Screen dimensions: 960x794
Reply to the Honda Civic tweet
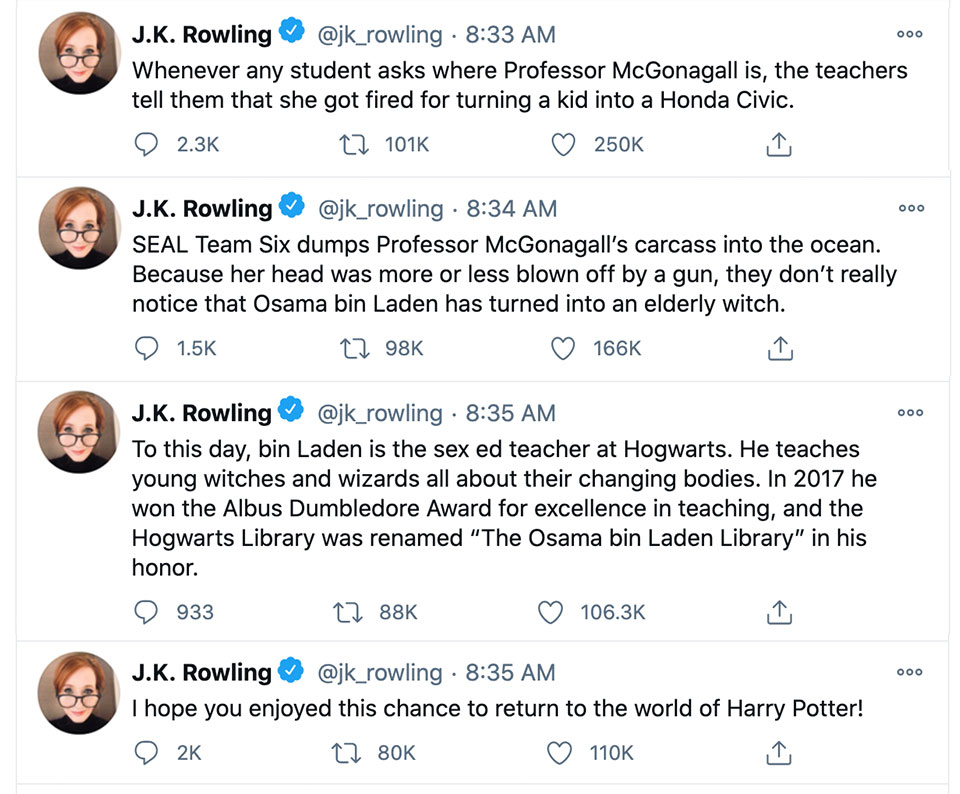pos(146,144)
